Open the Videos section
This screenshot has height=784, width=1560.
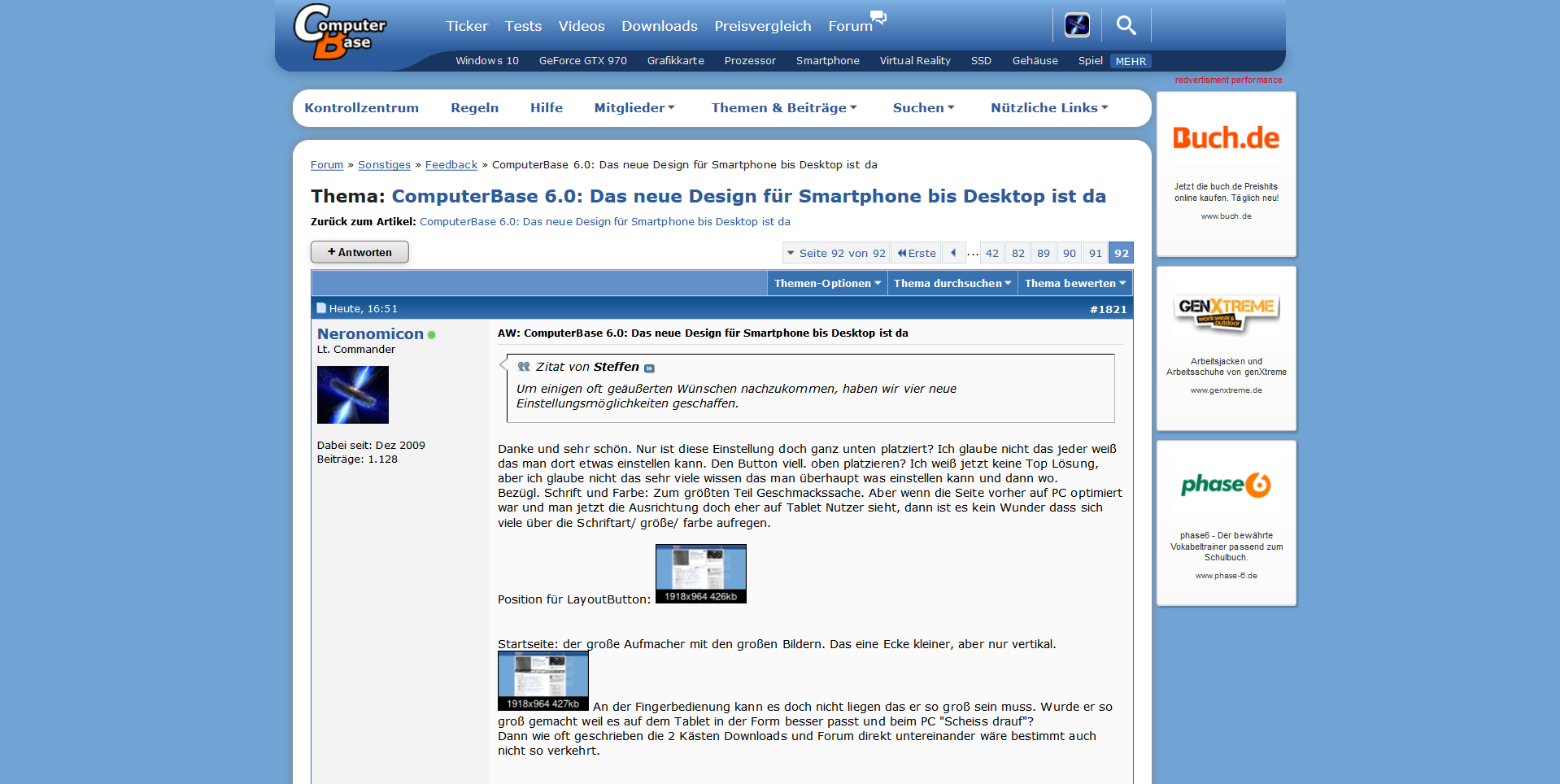click(x=582, y=26)
